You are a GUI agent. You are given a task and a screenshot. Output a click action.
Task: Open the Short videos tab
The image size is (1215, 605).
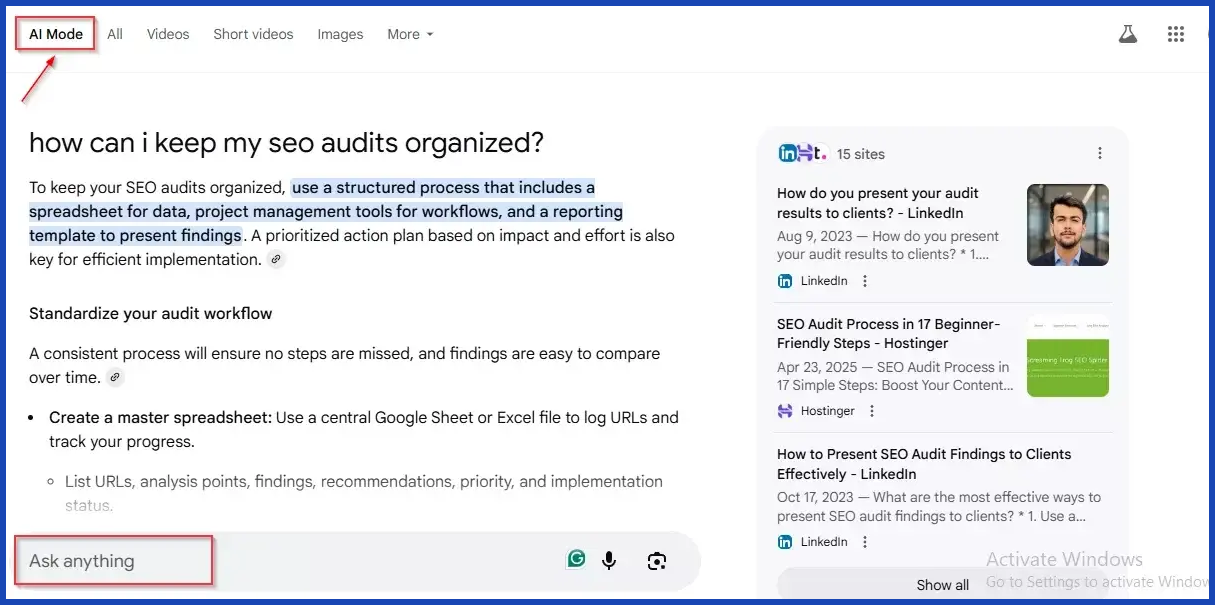point(253,34)
